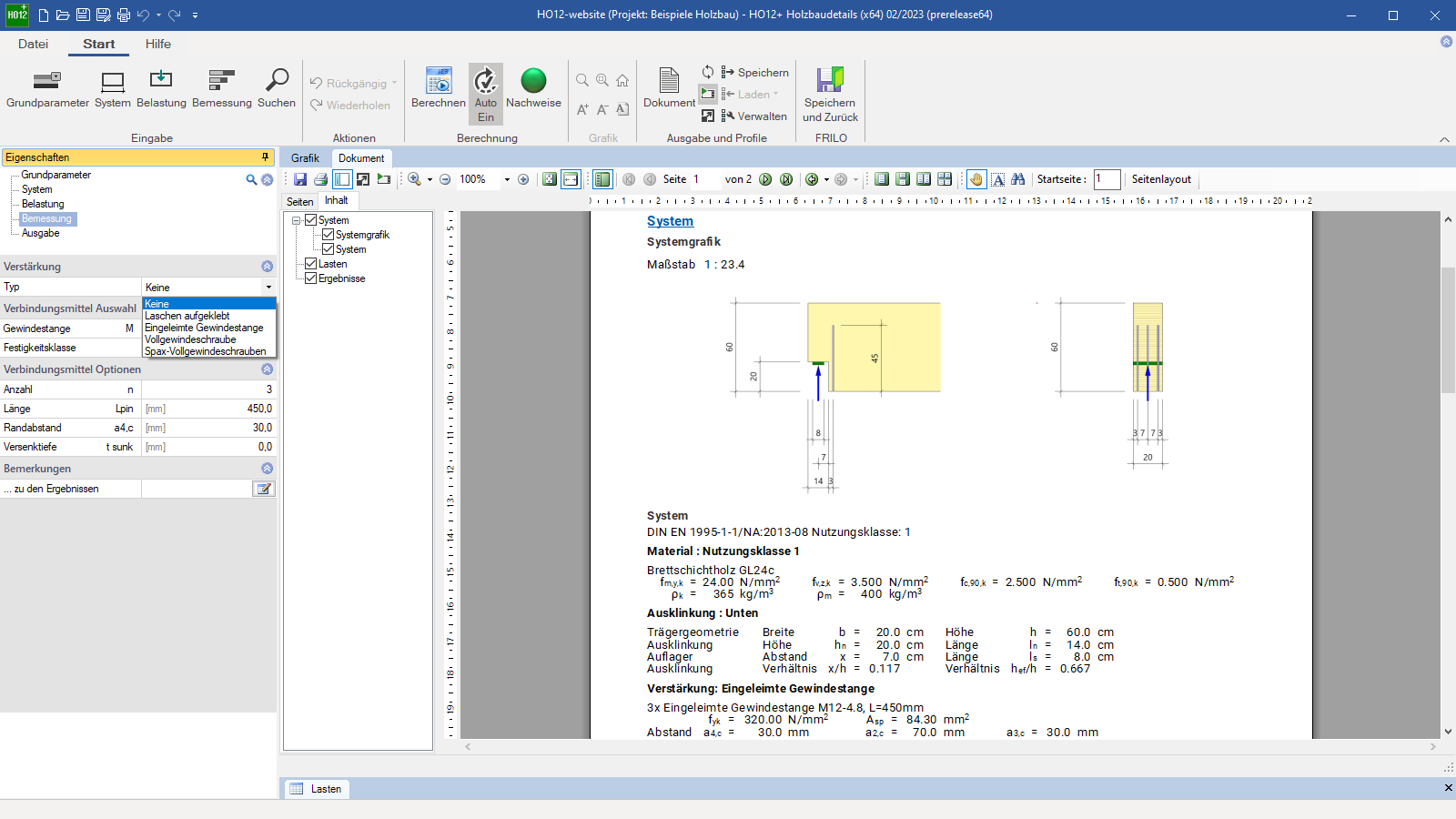This screenshot has width=1456, height=819.
Task: Open find binoculars in document toolbar
Action: [1018, 179]
